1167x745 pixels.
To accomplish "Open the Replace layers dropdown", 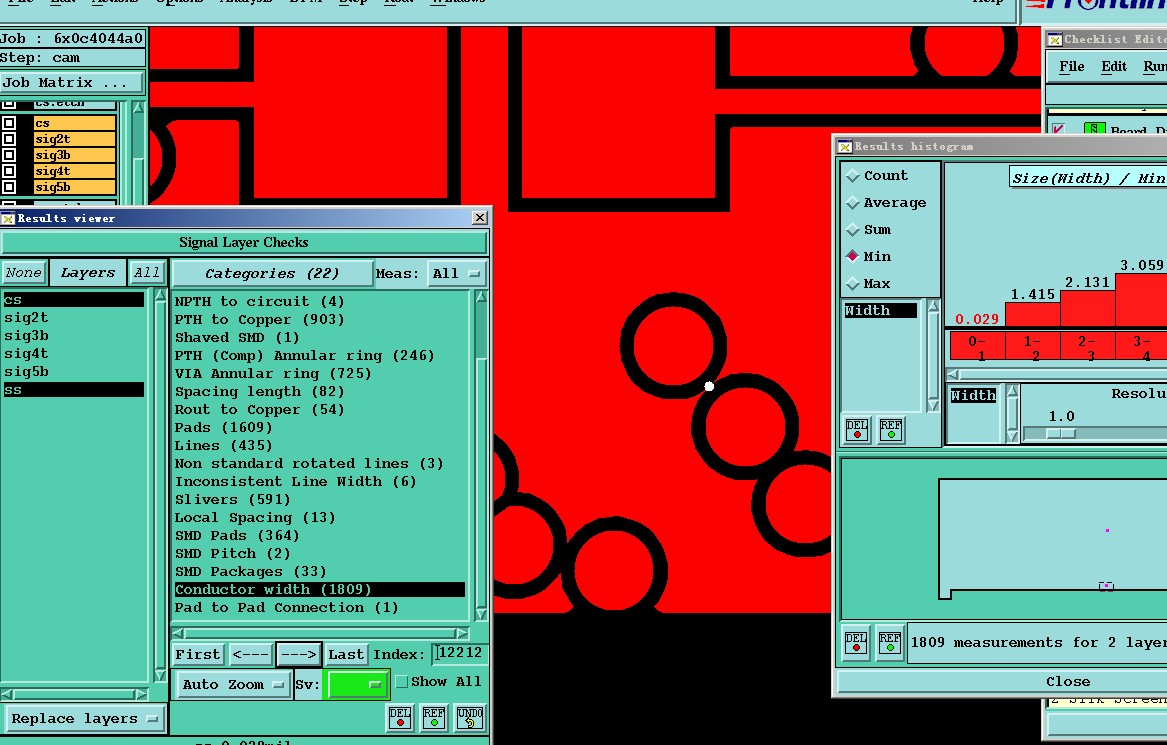I will (x=84, y=719).
